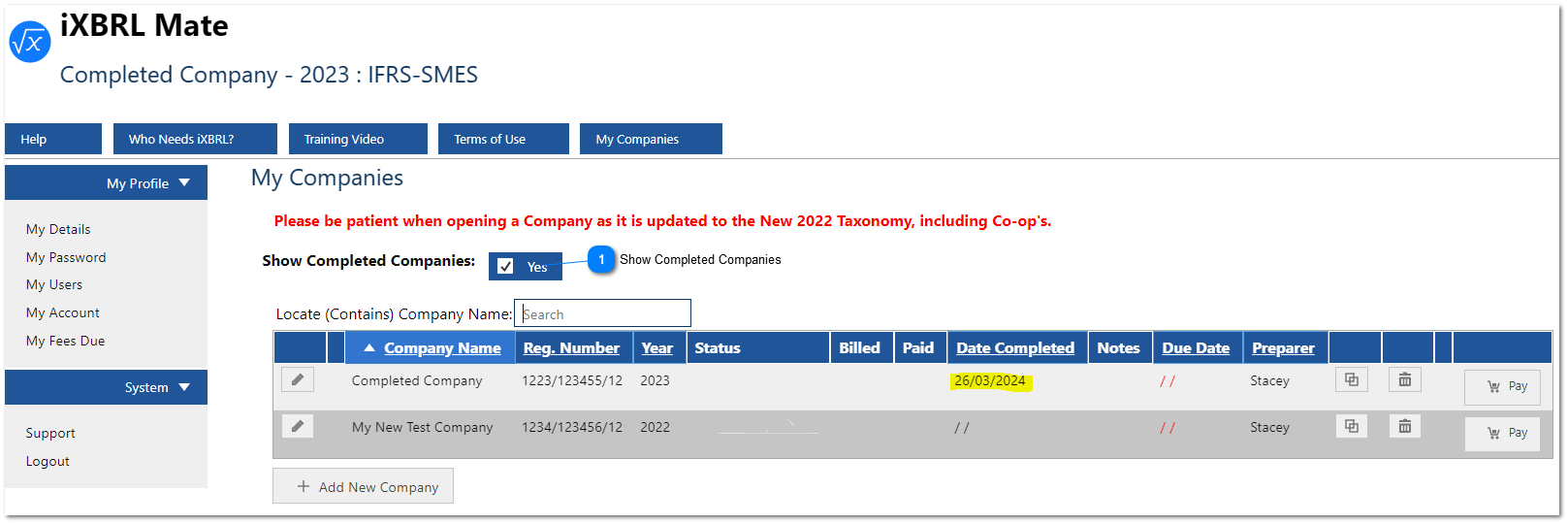Copy the My New Test Company row
1568x524 pixels.
(1352, 426)
